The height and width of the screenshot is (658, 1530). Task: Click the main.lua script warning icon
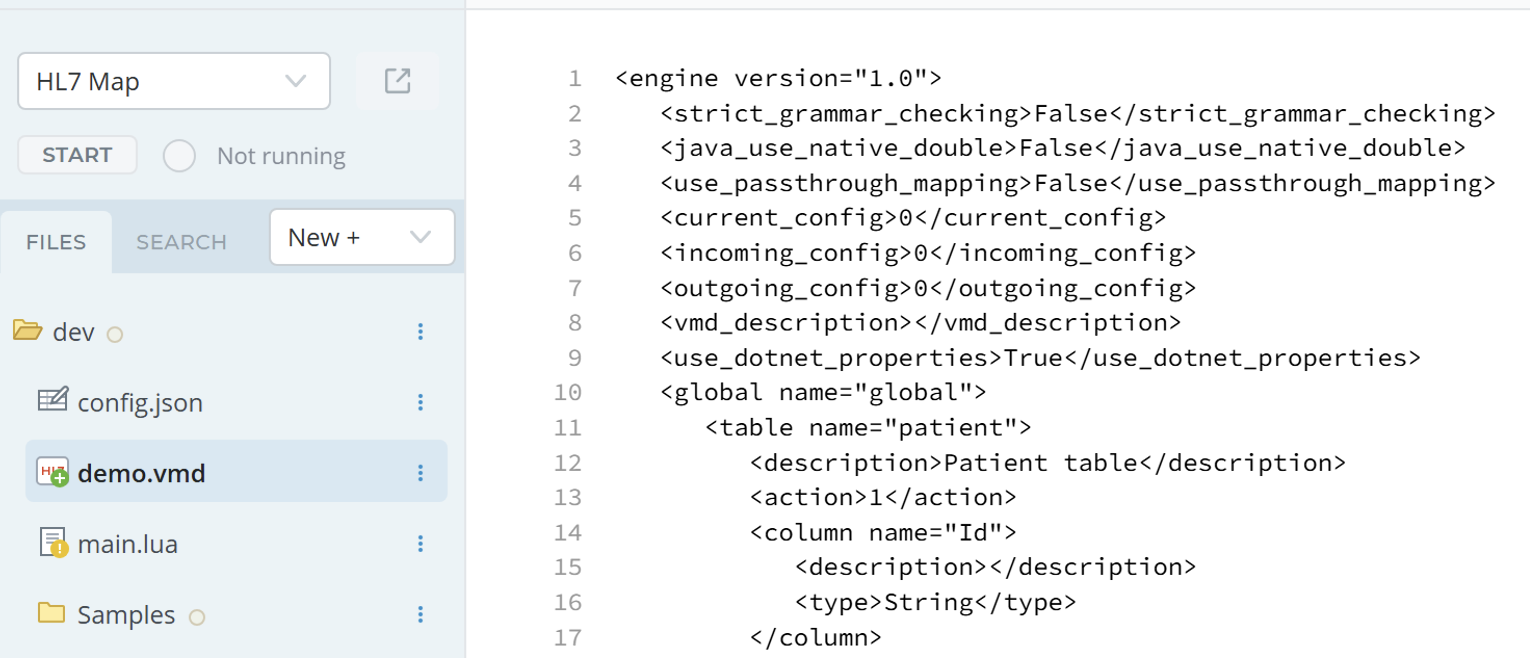pyautogui.click(x=52, y=543)
